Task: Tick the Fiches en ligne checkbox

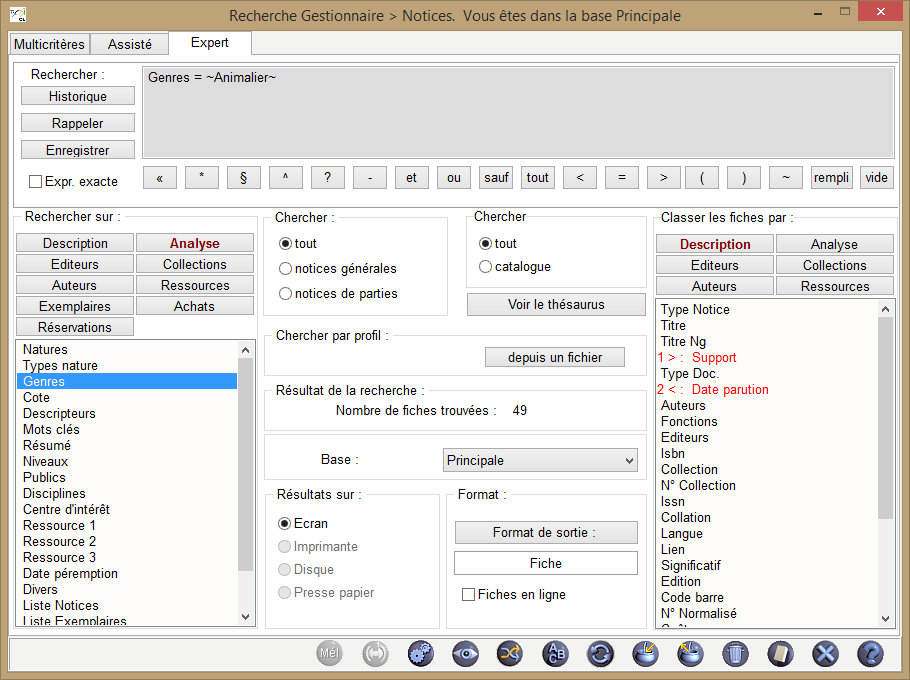Action: [x=468, y=595]
